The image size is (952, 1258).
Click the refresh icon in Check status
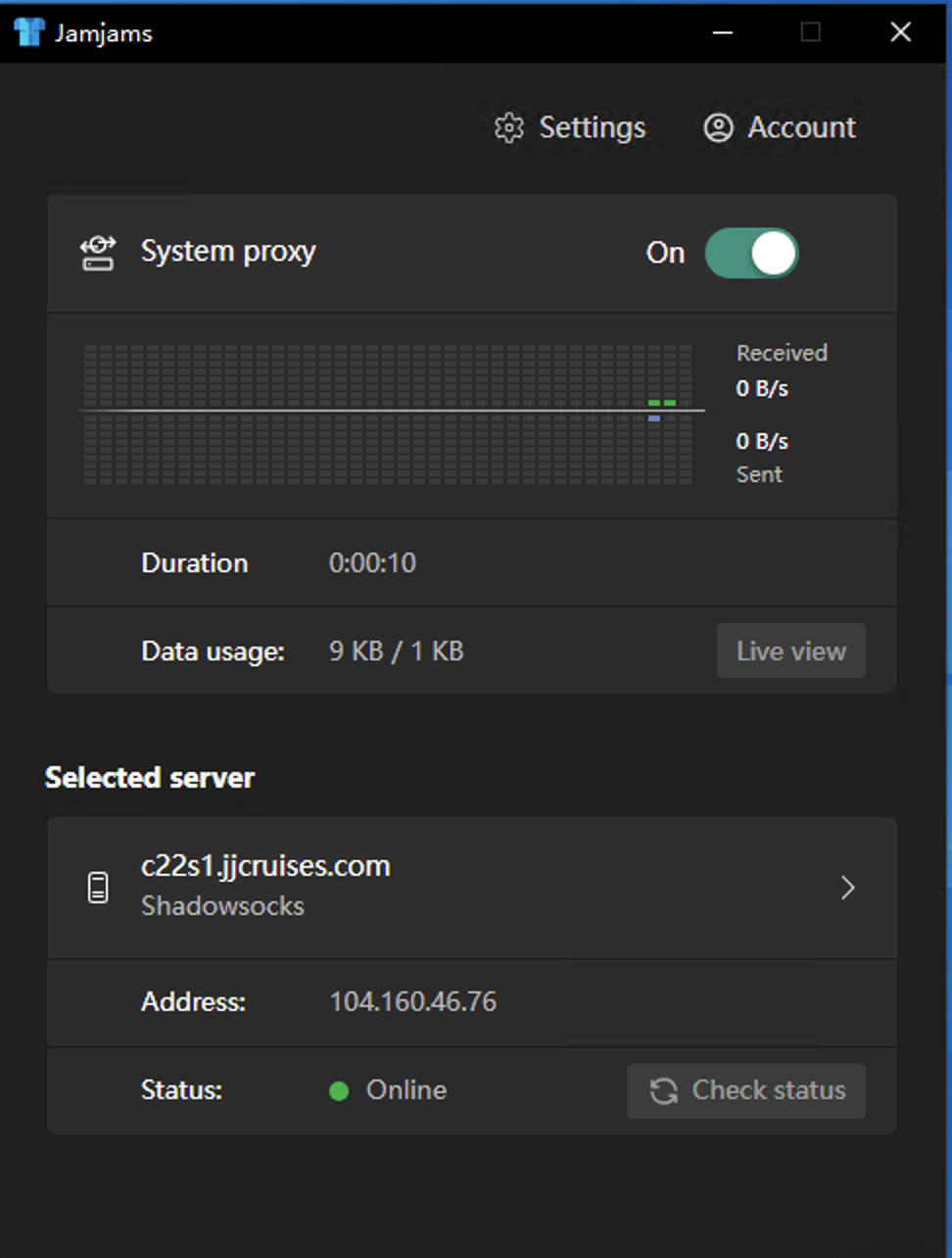click(x=664, y=1090)
